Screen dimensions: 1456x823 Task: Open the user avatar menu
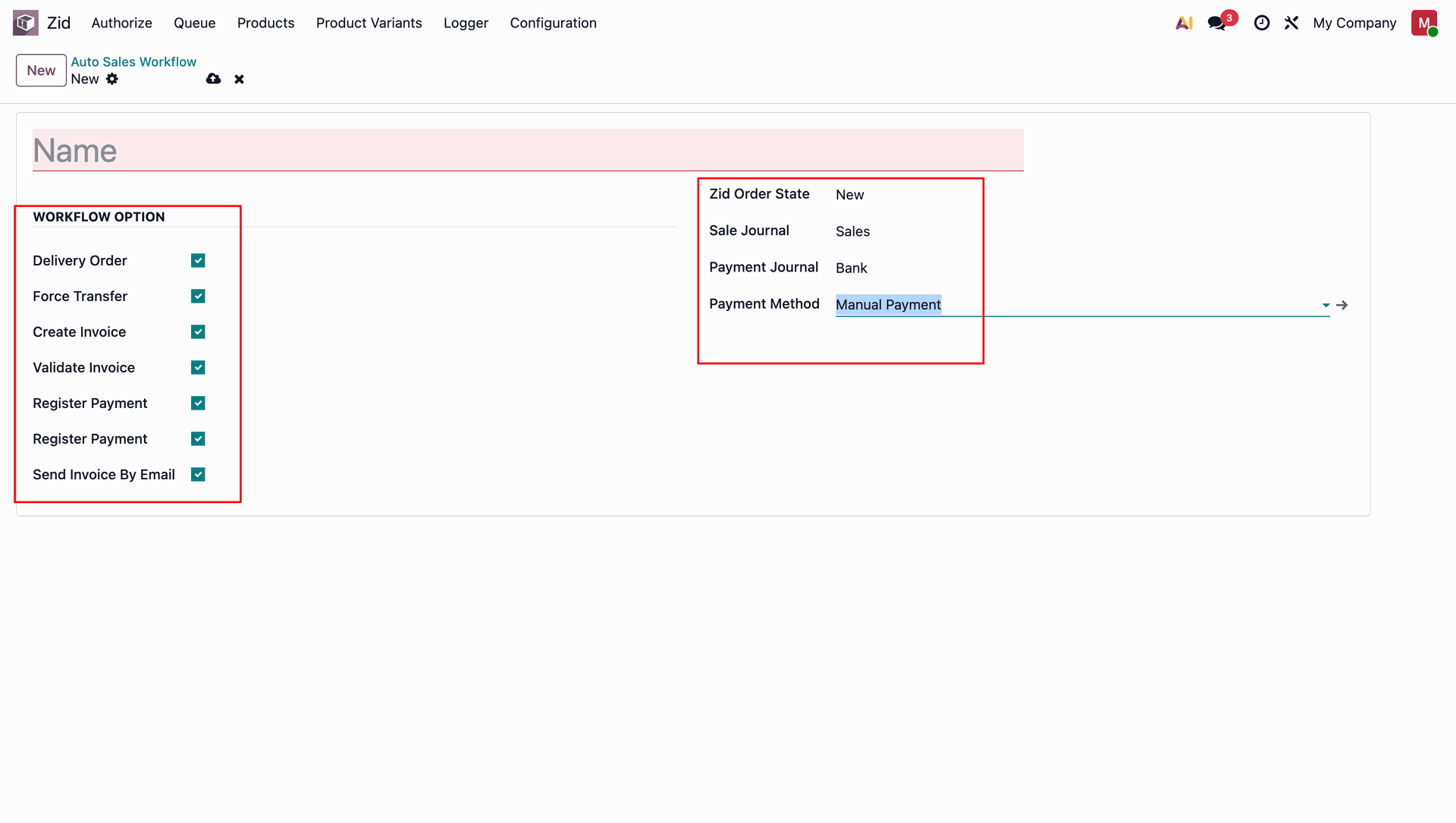(x=1424, y=23)
